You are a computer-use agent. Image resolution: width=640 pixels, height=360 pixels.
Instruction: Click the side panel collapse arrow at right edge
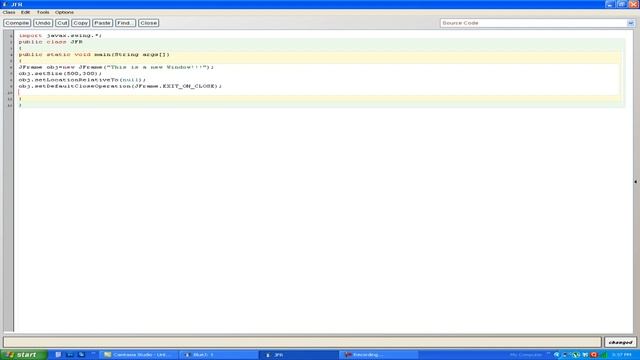click(x=636, y=182)
